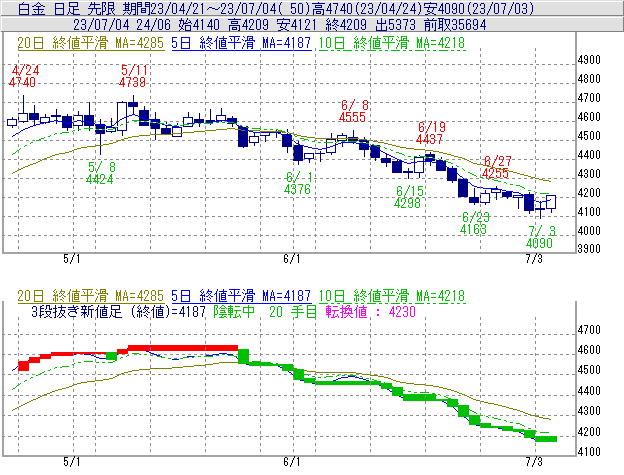This screenshot has height=475, width=624.
Task: Click the 5/1 date label under line-break chart
Action: [x=72, y=462]
